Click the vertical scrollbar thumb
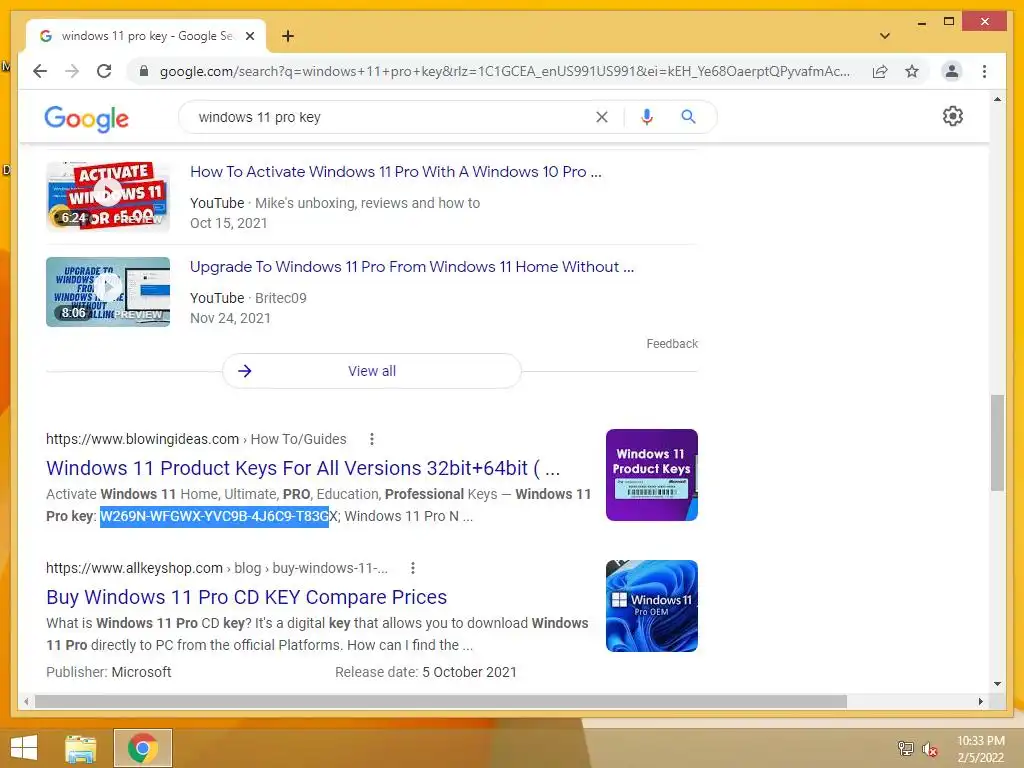 997,442
